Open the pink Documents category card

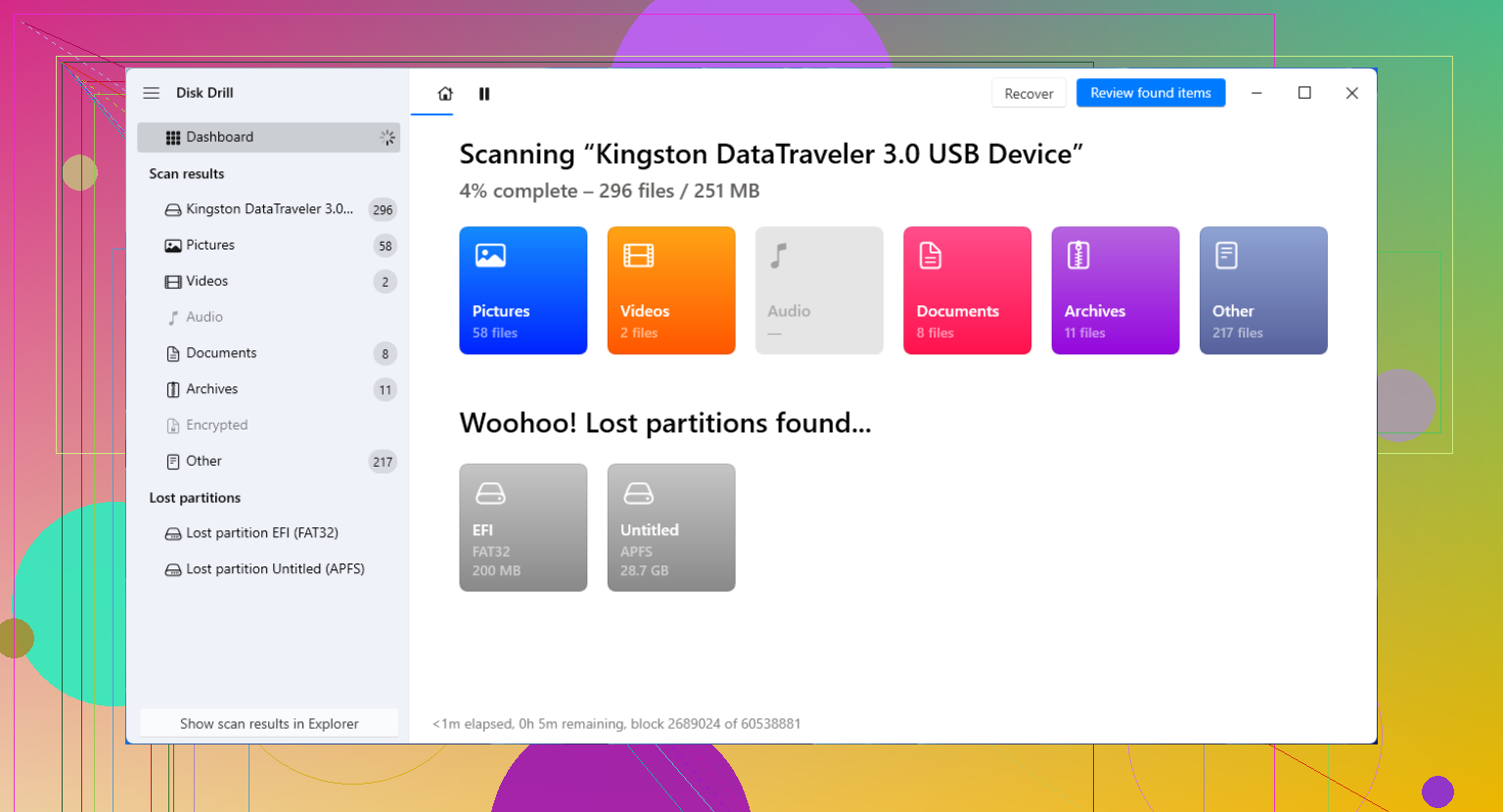pos(967,291)
